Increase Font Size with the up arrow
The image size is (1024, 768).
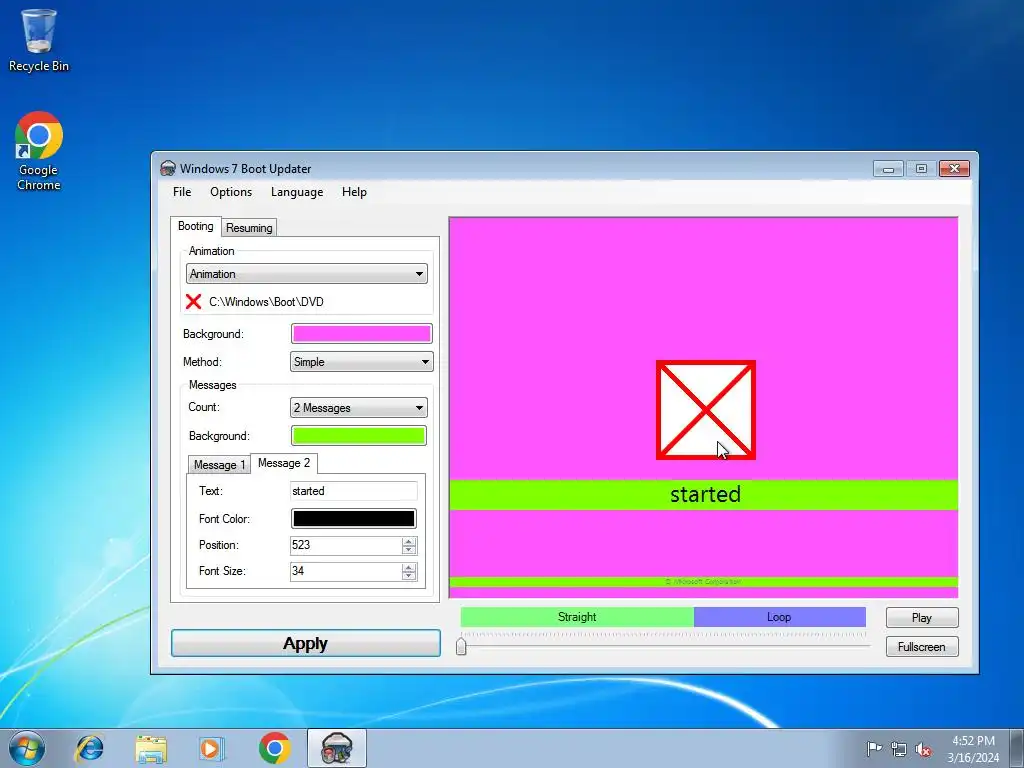coord(409,568)
